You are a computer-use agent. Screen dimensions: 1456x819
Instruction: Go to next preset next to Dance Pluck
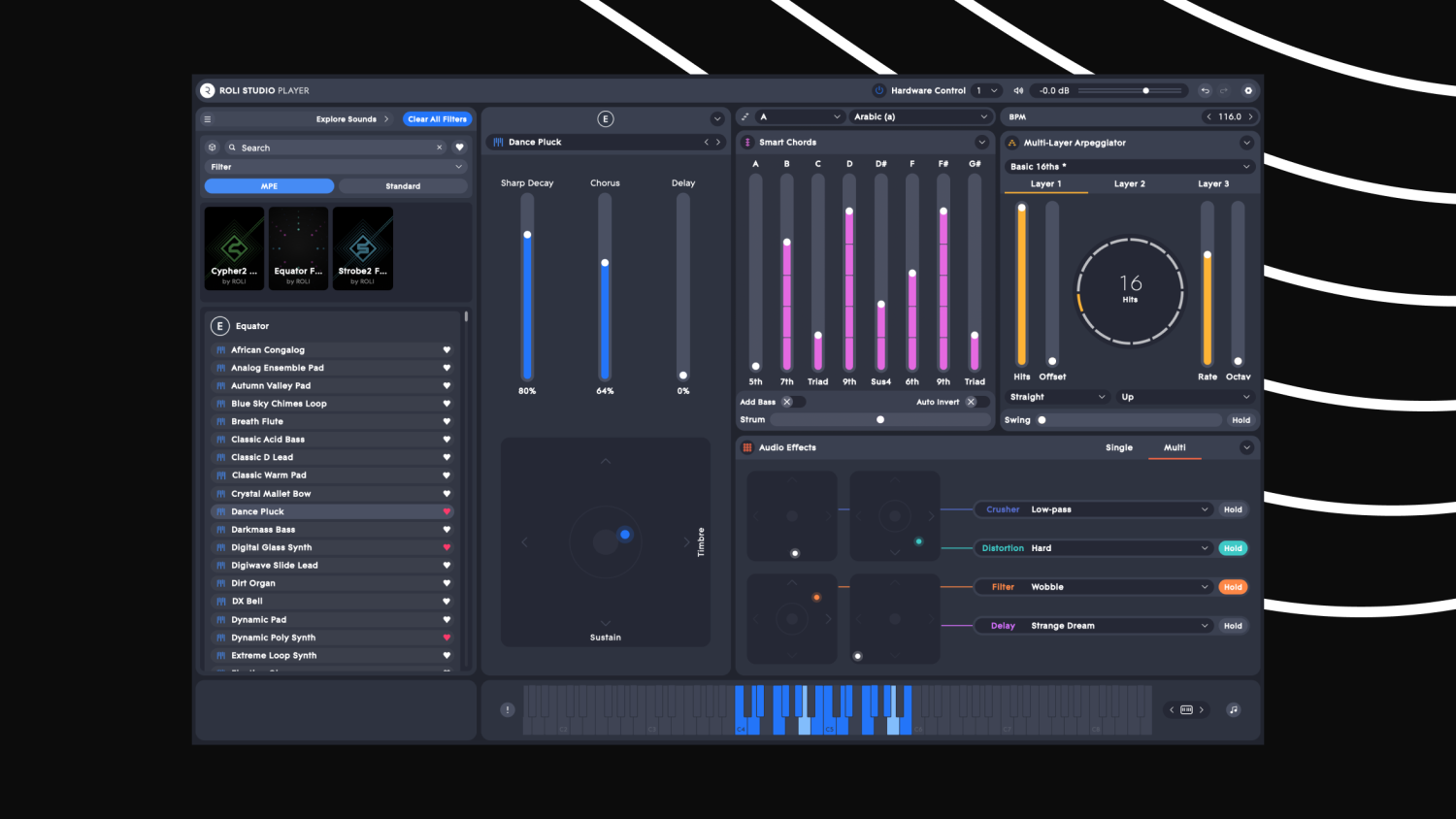[x=718, y=142]
